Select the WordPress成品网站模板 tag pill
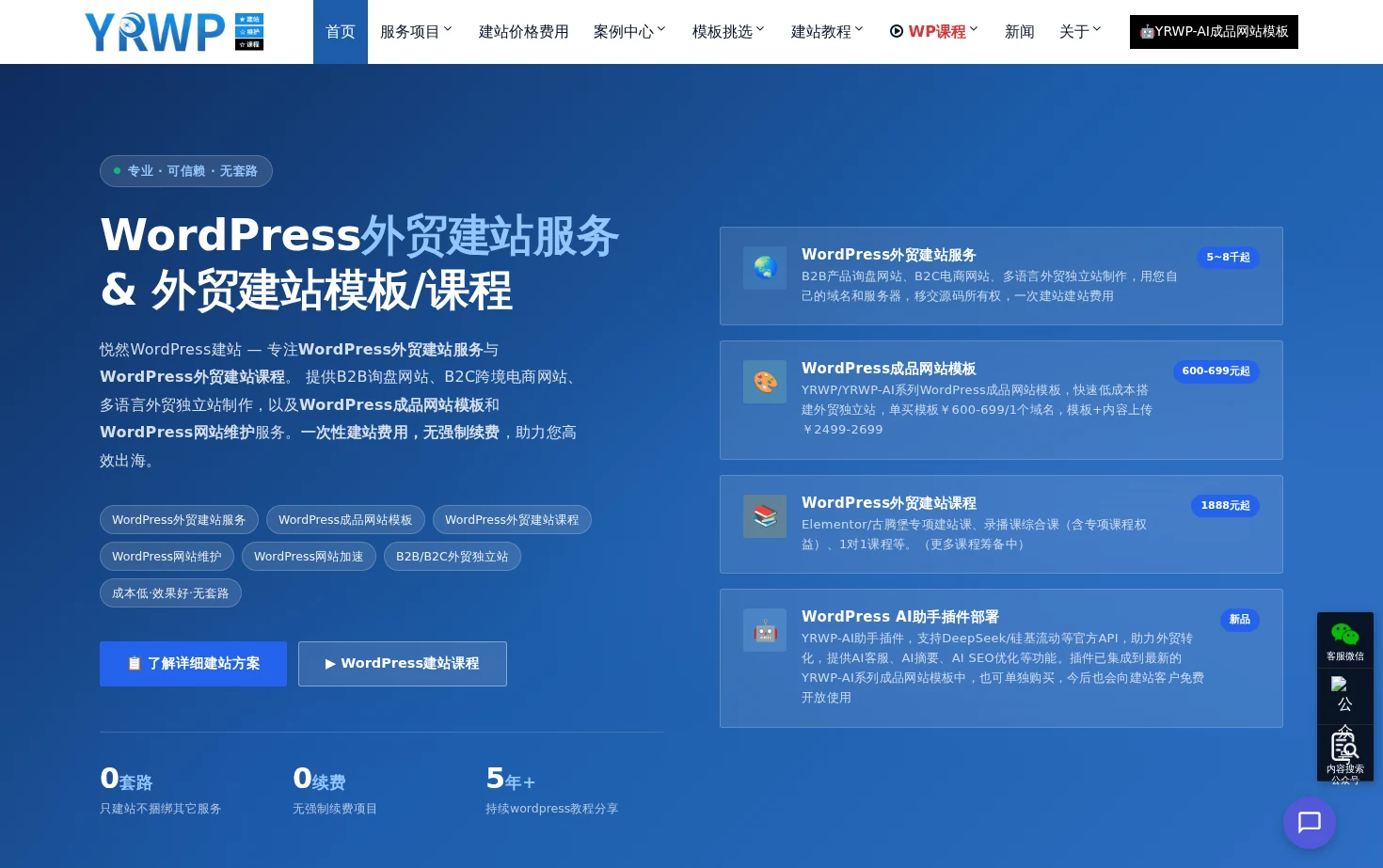 345,520
